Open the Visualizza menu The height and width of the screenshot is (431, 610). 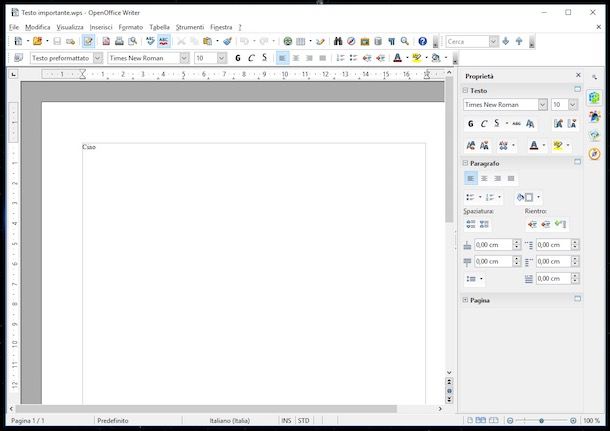point(70,27)
